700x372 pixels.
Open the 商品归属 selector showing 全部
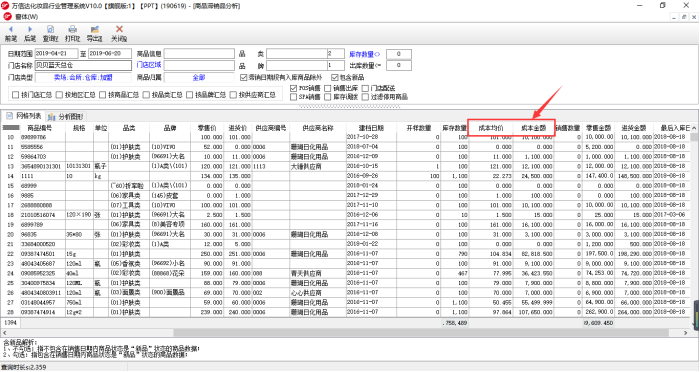[199, 77]
